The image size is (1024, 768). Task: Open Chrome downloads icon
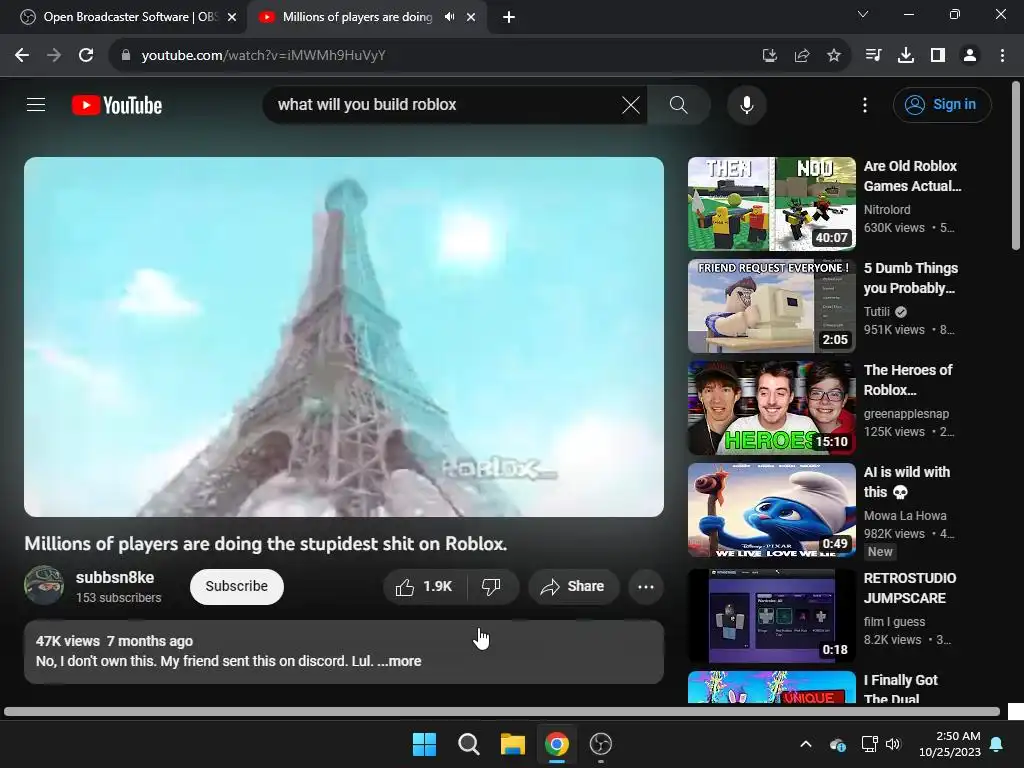[905, 56]
